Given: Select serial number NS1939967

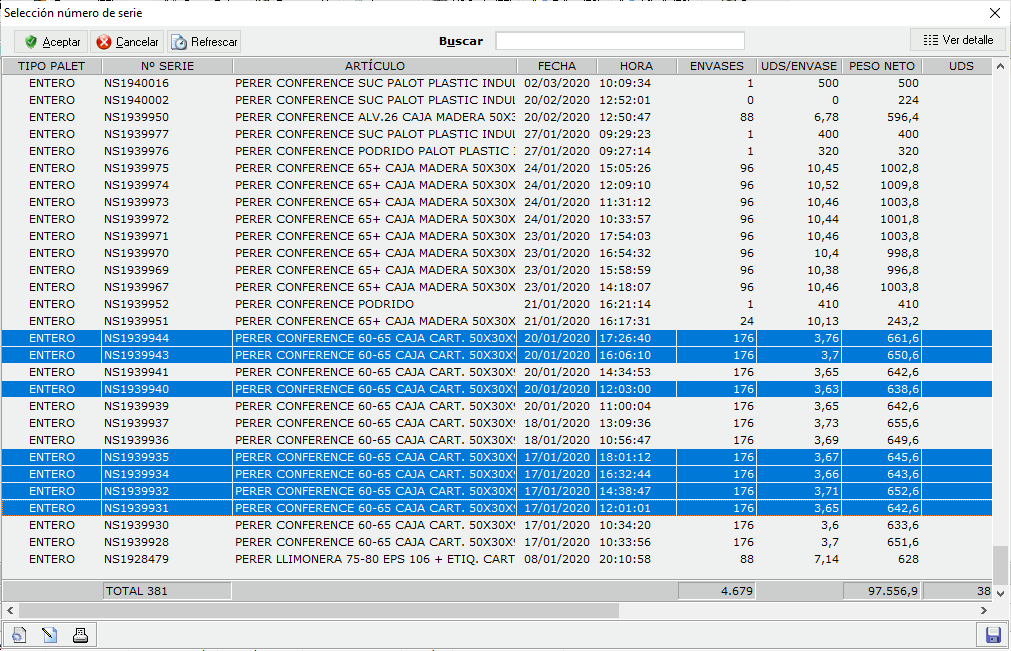Looking at the screenshot, I should click(136, 287).
